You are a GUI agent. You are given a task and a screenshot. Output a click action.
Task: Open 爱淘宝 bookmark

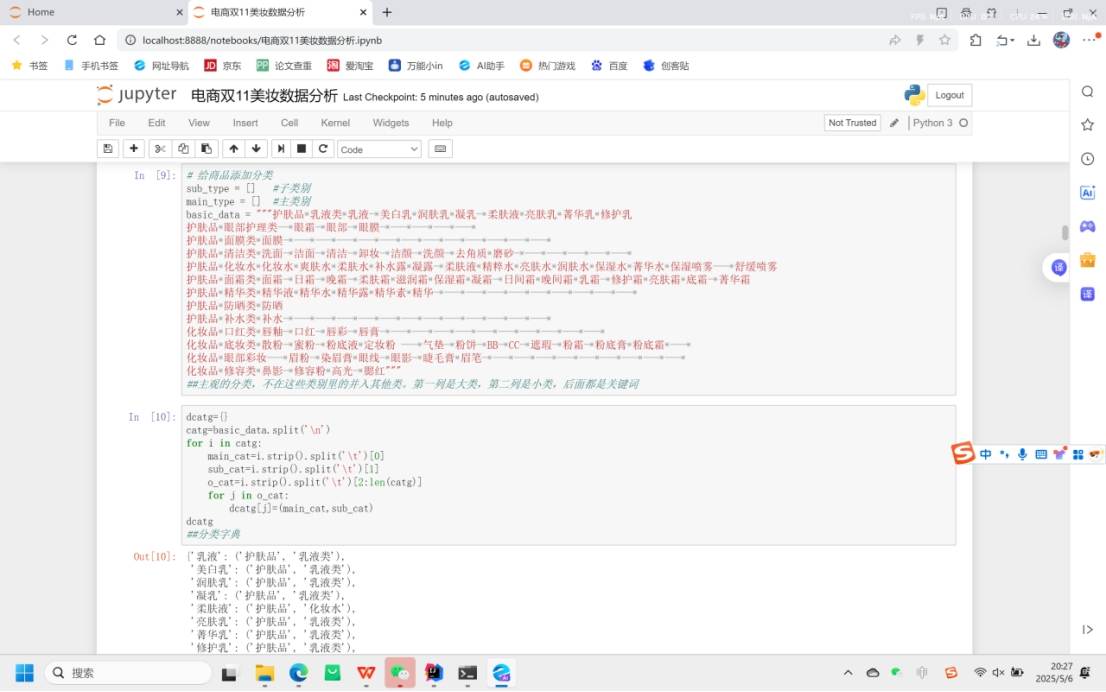(x=350, y=66)
